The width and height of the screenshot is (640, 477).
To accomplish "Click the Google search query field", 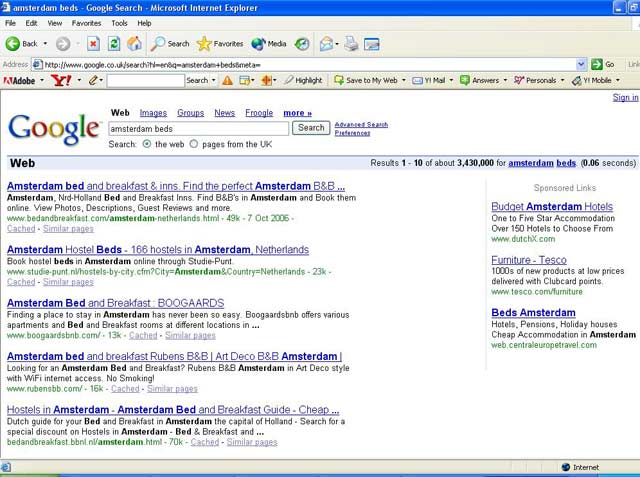I will click(198, 129).
